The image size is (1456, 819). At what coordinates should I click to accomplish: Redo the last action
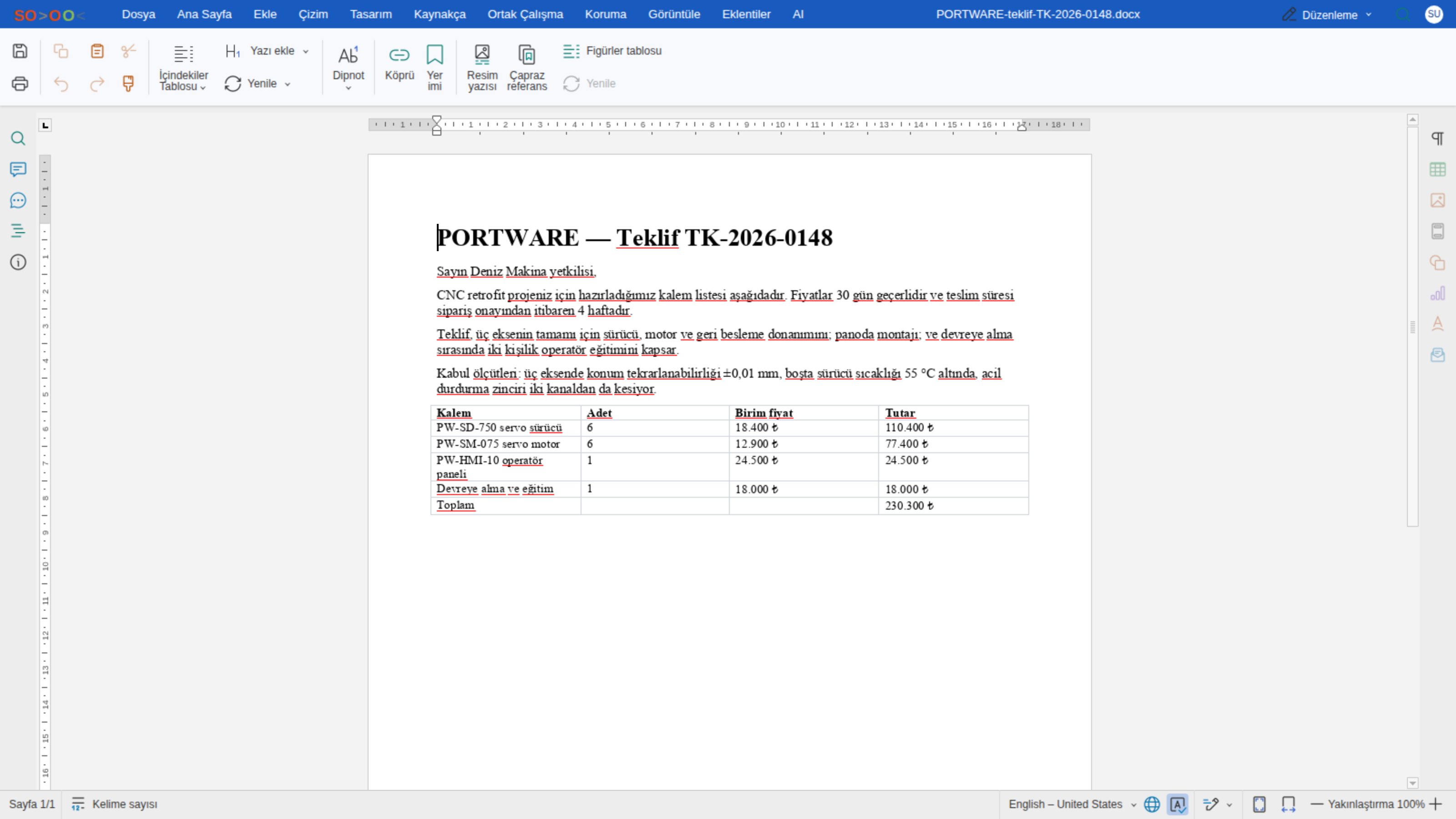coord(97,84)
